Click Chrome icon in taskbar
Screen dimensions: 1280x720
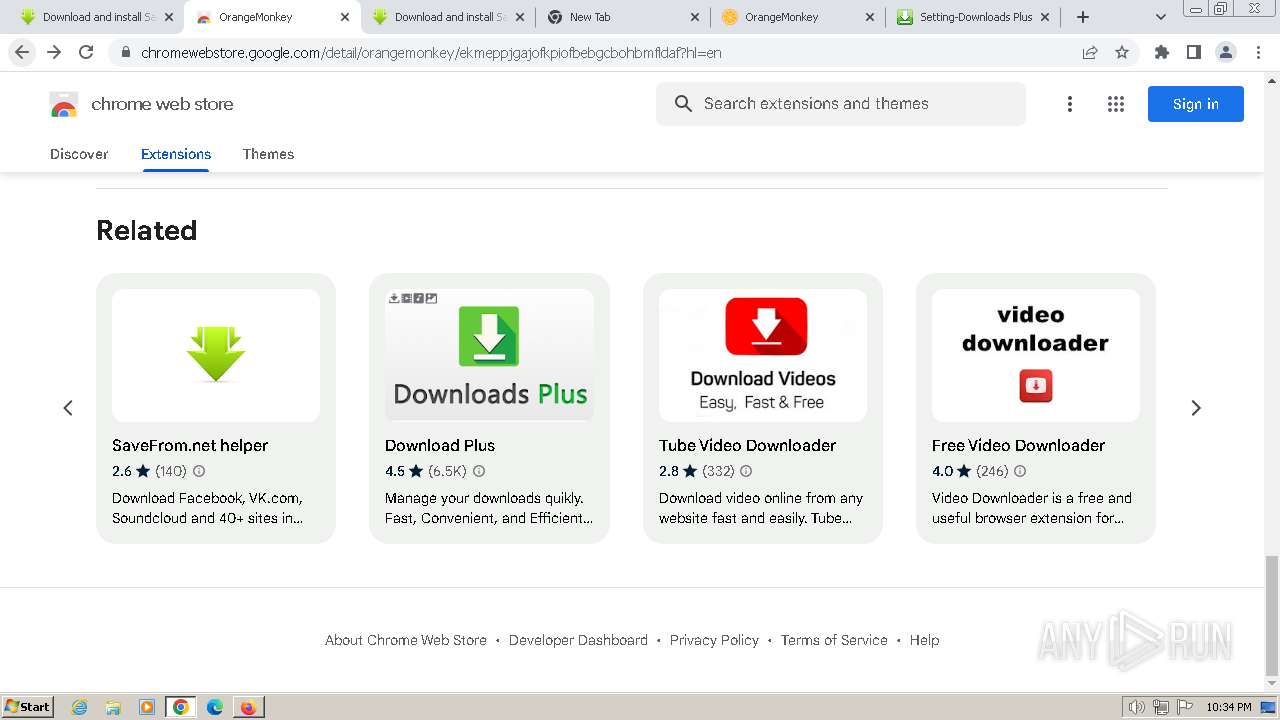(181, 707)
